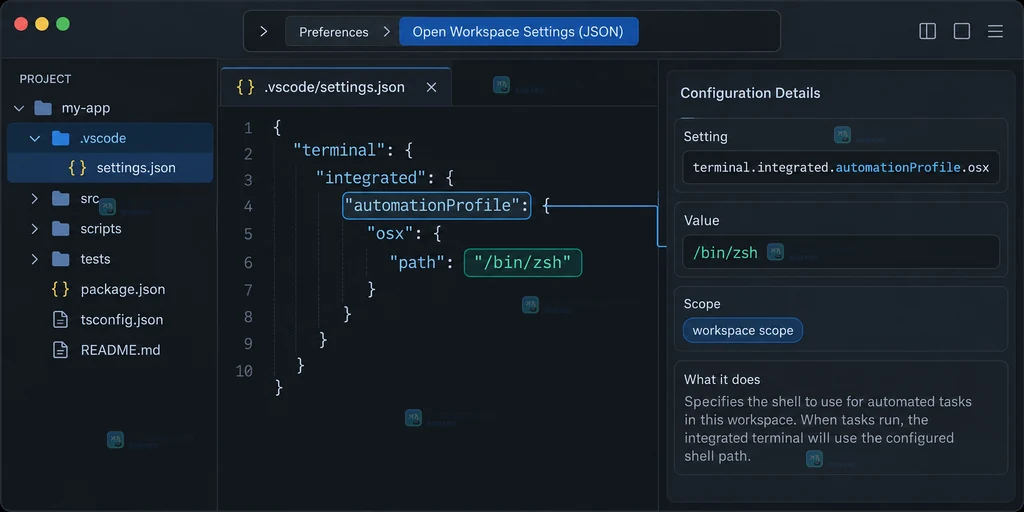1024x512 pixels.
Task: Select the scripts folder label
Action: tap(101, 229)
